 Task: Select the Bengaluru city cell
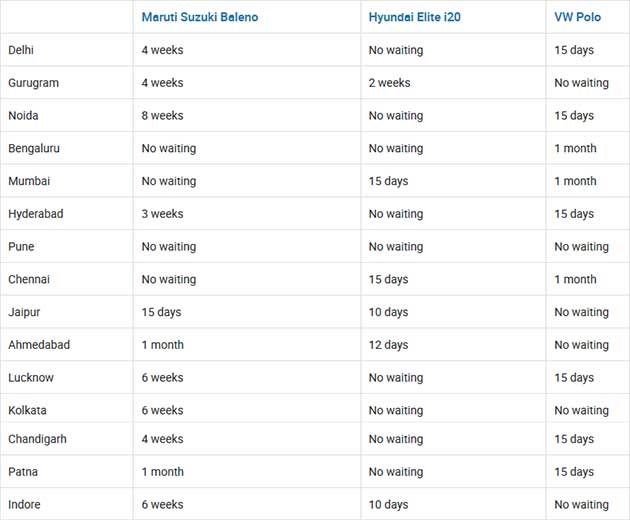point(34,148)
